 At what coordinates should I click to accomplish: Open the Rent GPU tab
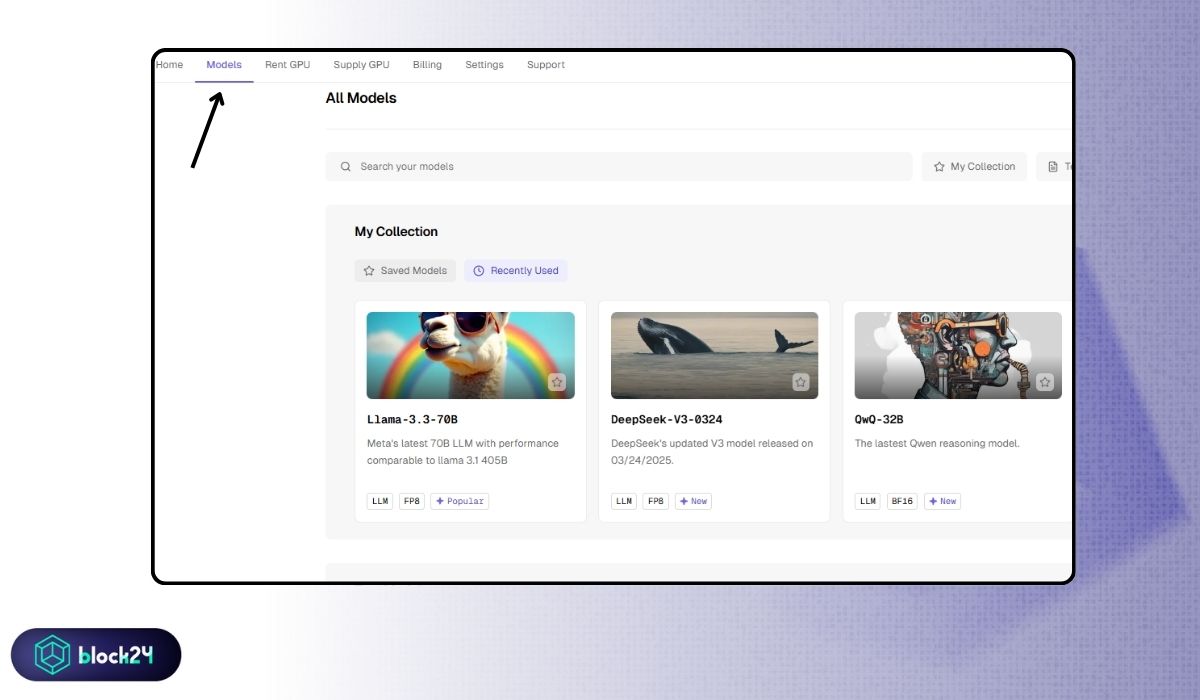point(288,65)
